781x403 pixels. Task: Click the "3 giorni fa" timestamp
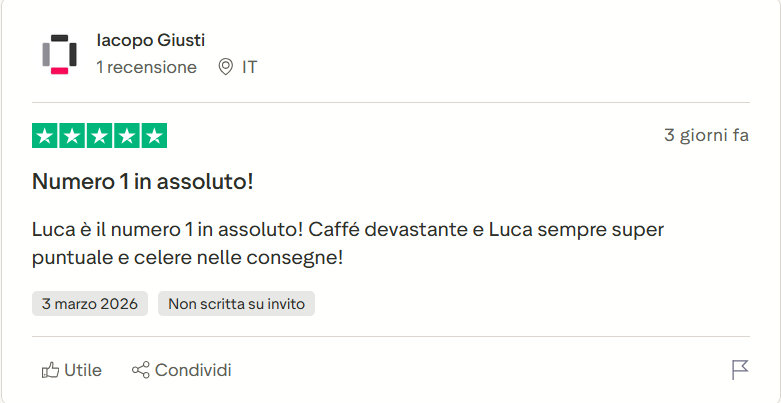(706, 135)
